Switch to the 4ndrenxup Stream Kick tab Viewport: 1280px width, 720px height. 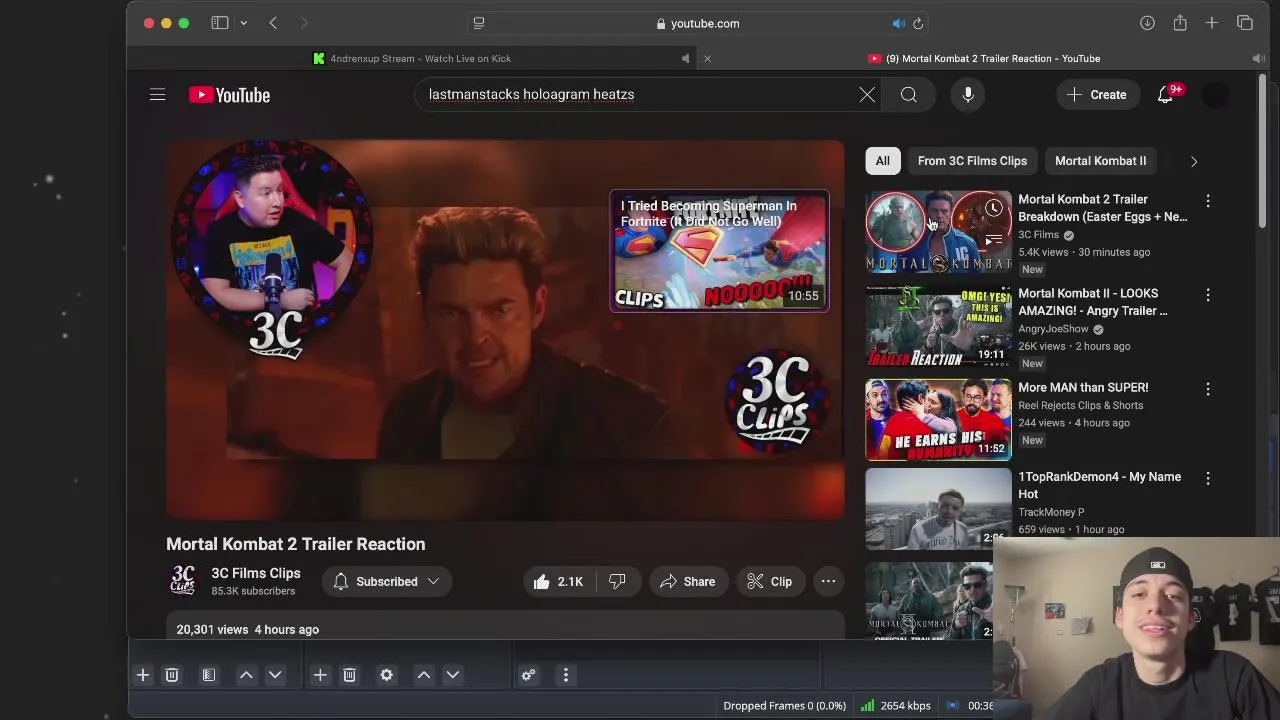pos(412,59)
